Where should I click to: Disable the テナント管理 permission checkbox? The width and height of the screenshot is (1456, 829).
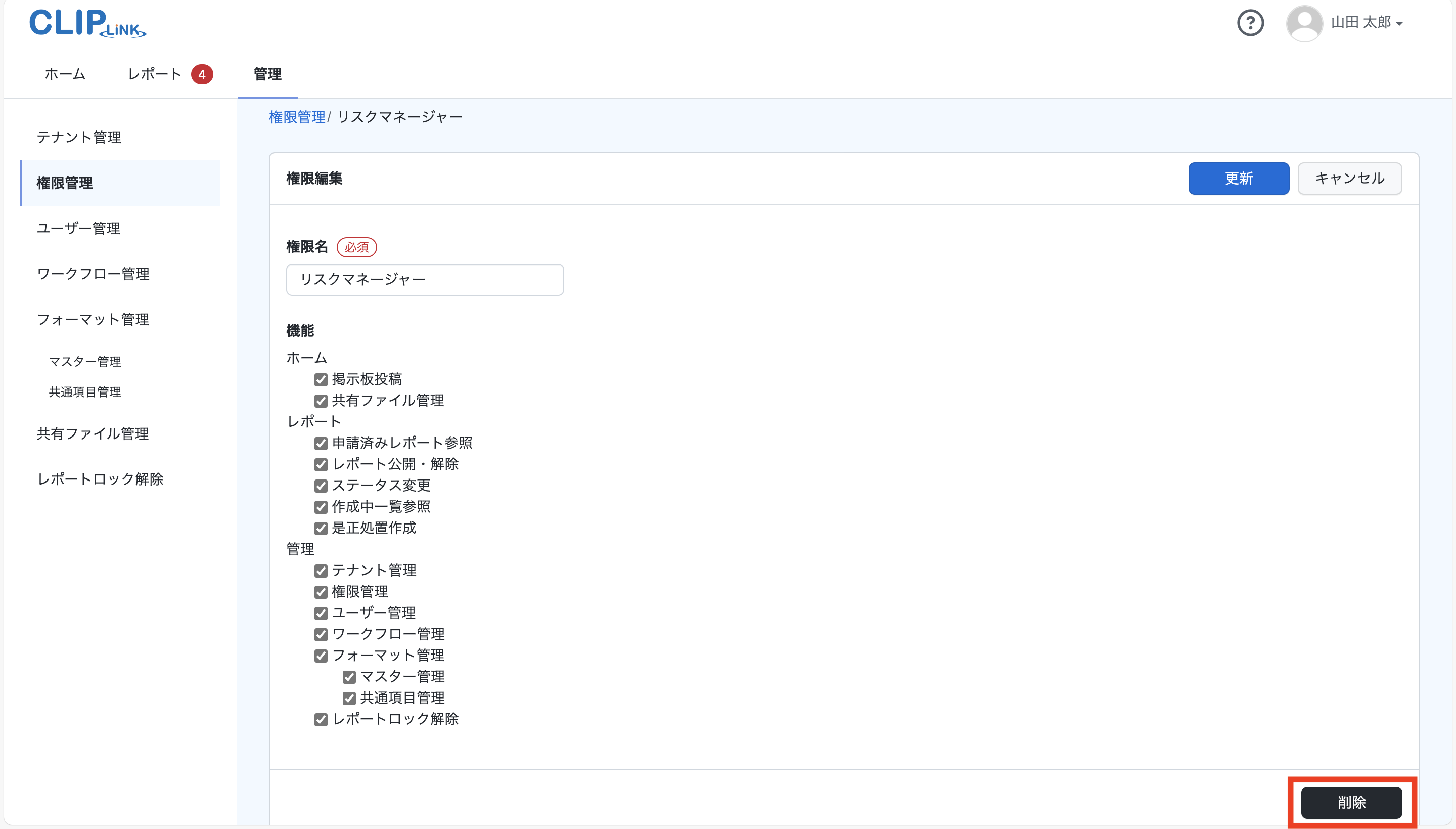point(322,571)
